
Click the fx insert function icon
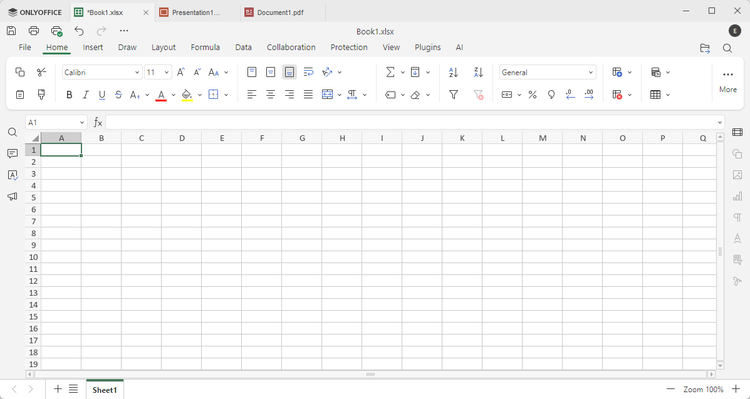[x=98, y=122]
